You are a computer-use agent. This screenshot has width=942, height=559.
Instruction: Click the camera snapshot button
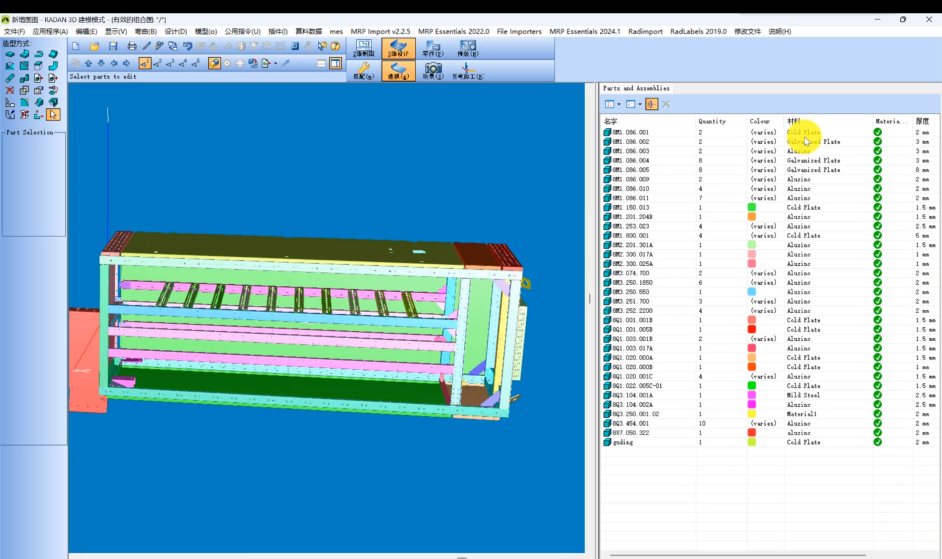tap(433, 71)
